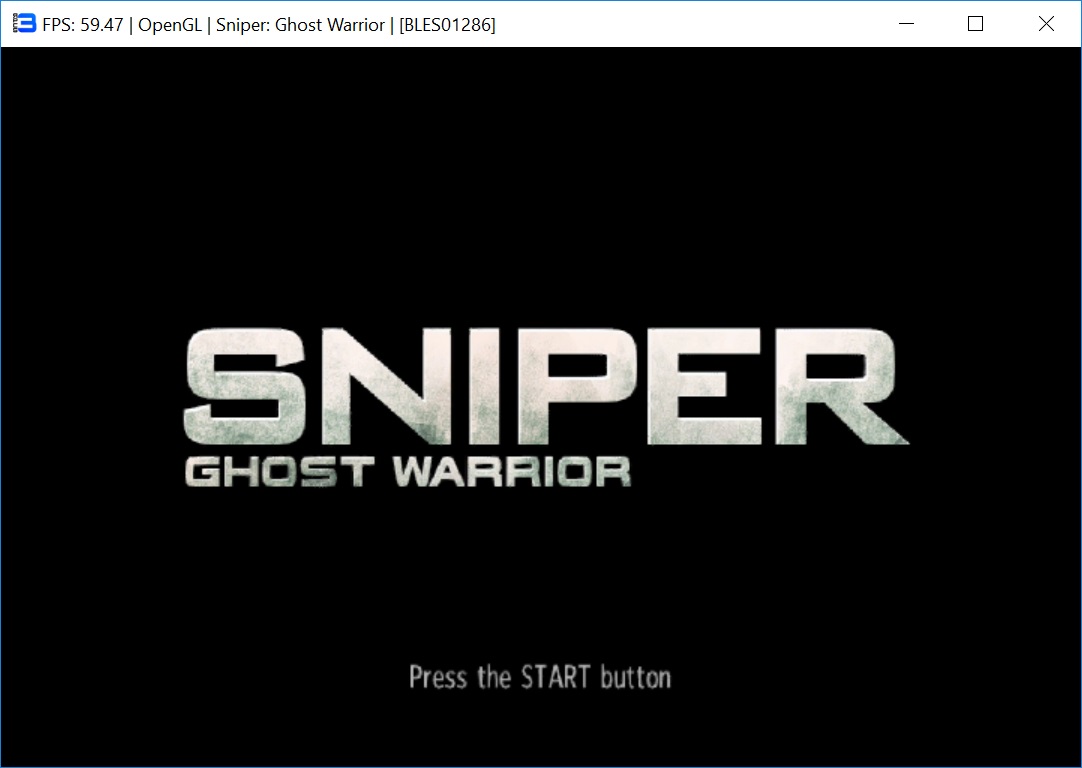This screenshot has height=768, width=1082.
Task: Click the RPCS3 app icon in title bar
Action: click(24, 23)
